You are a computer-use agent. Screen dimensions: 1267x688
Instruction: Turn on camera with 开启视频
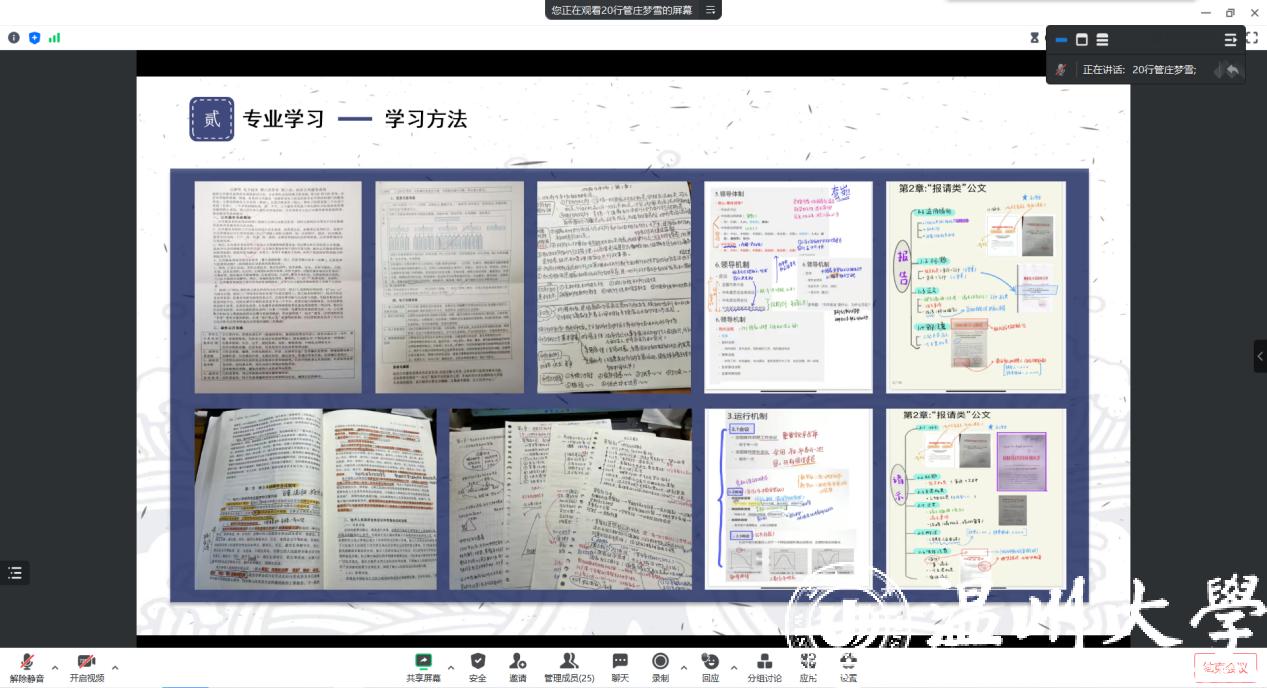[86, 662]
